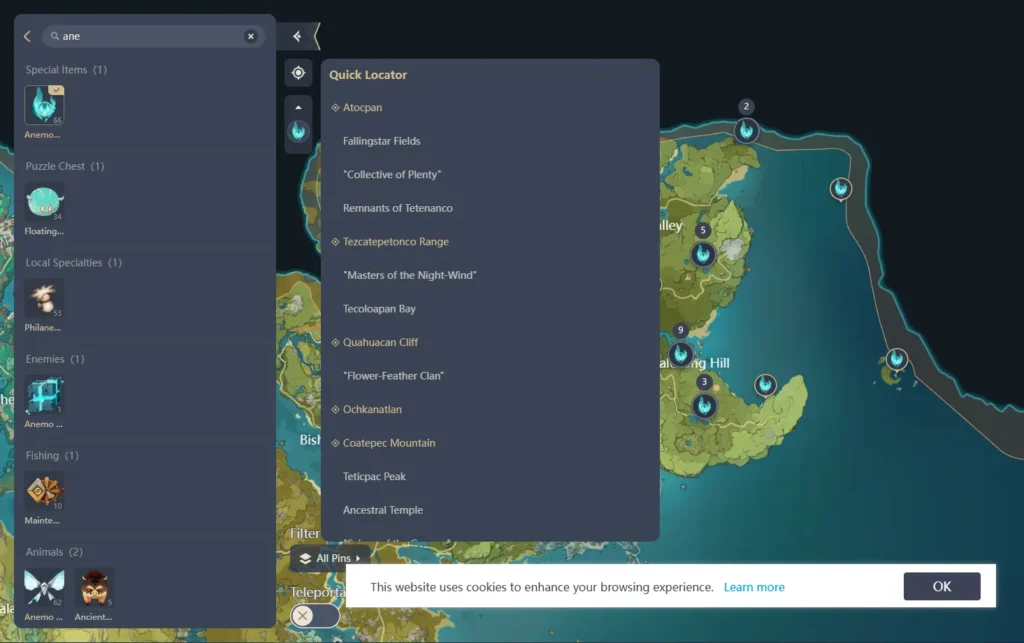Screen dimensions: 1024x643
Task: Jump to Coatepec Mountain
Action: click(x=389, y=443)
